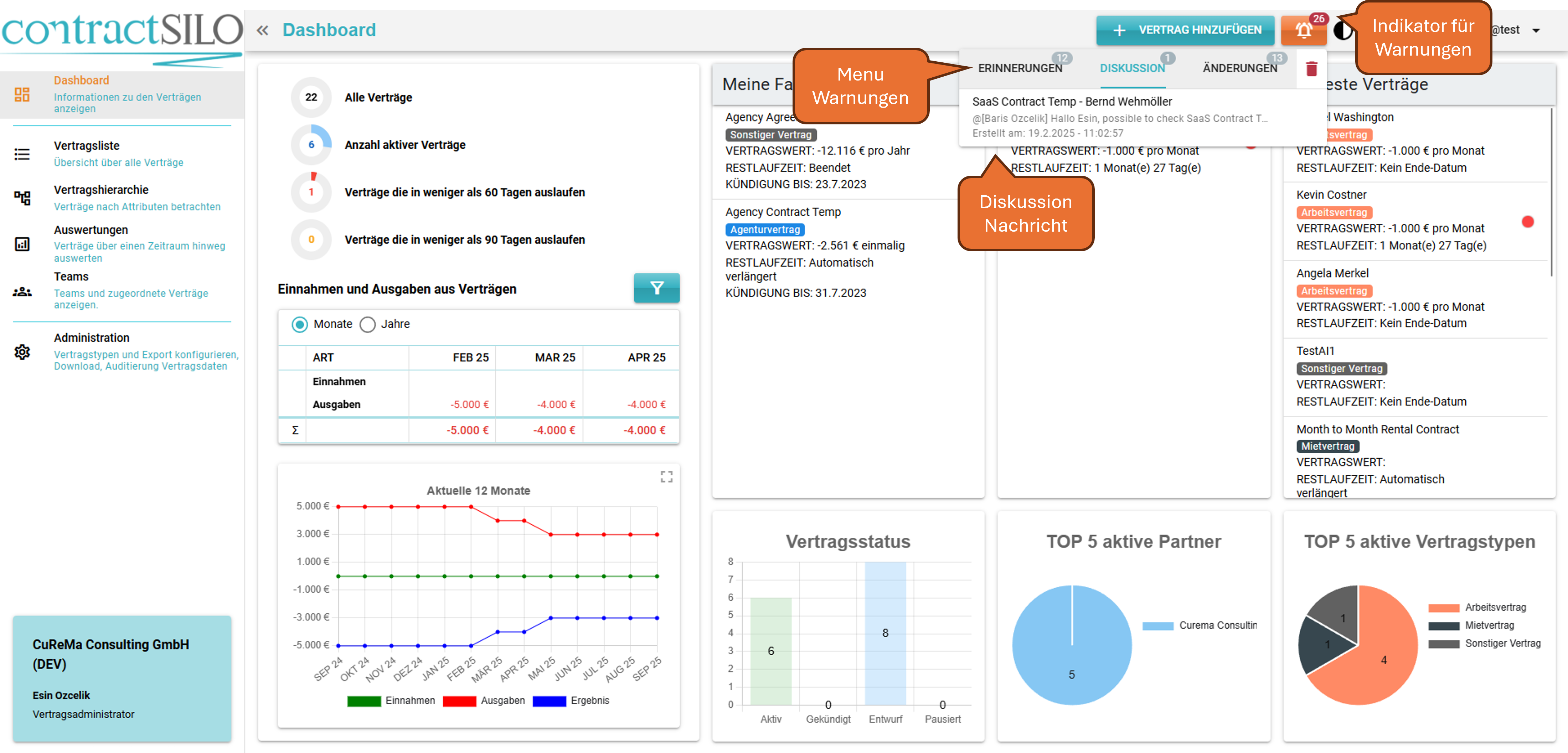Expand chart with fullscreen icon
The width and height of the screenshot is (1568, 753).
[x=666, y=476]
